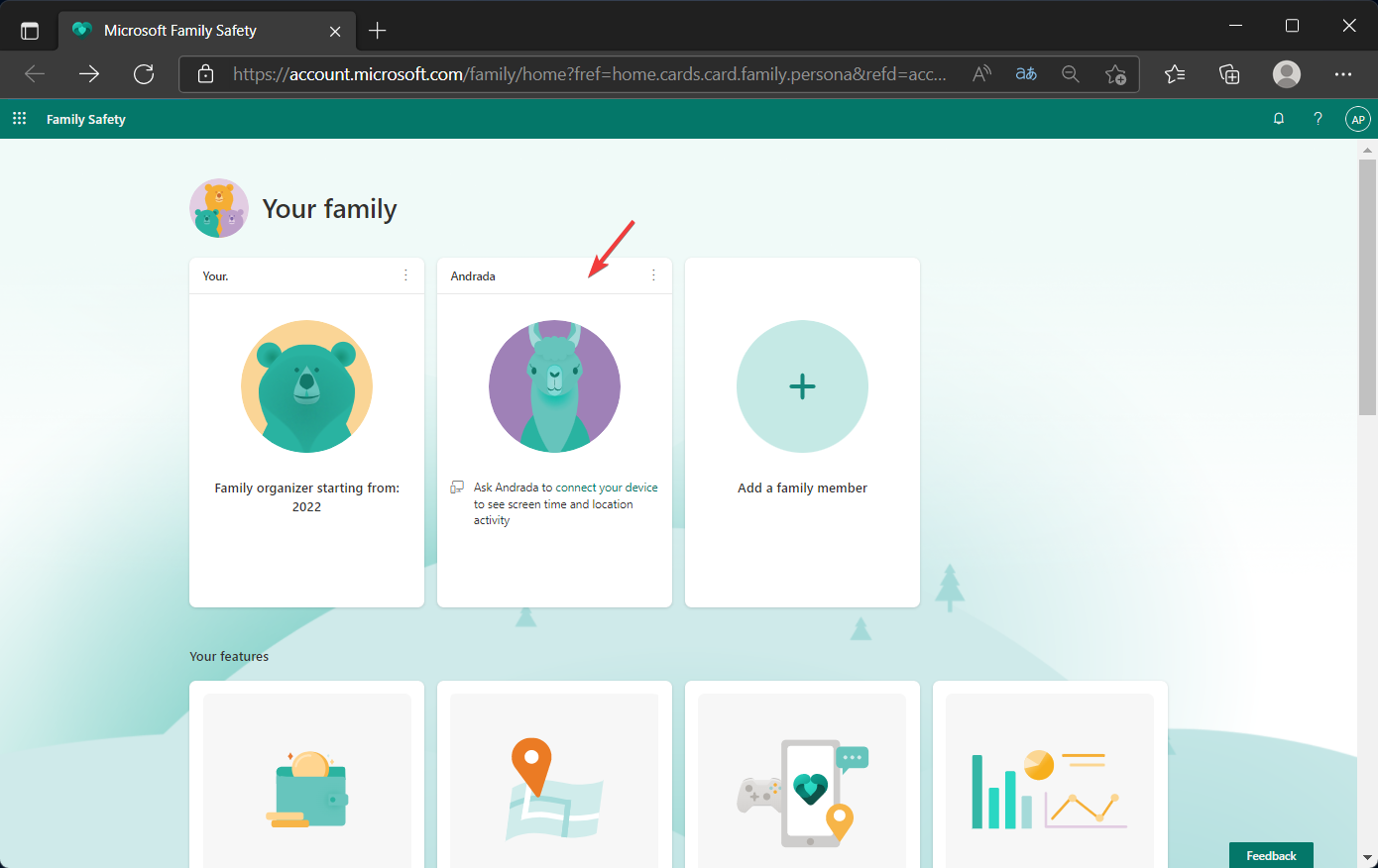Add this page to favorites
The image size is (1378, 868).
[1116, 74]
